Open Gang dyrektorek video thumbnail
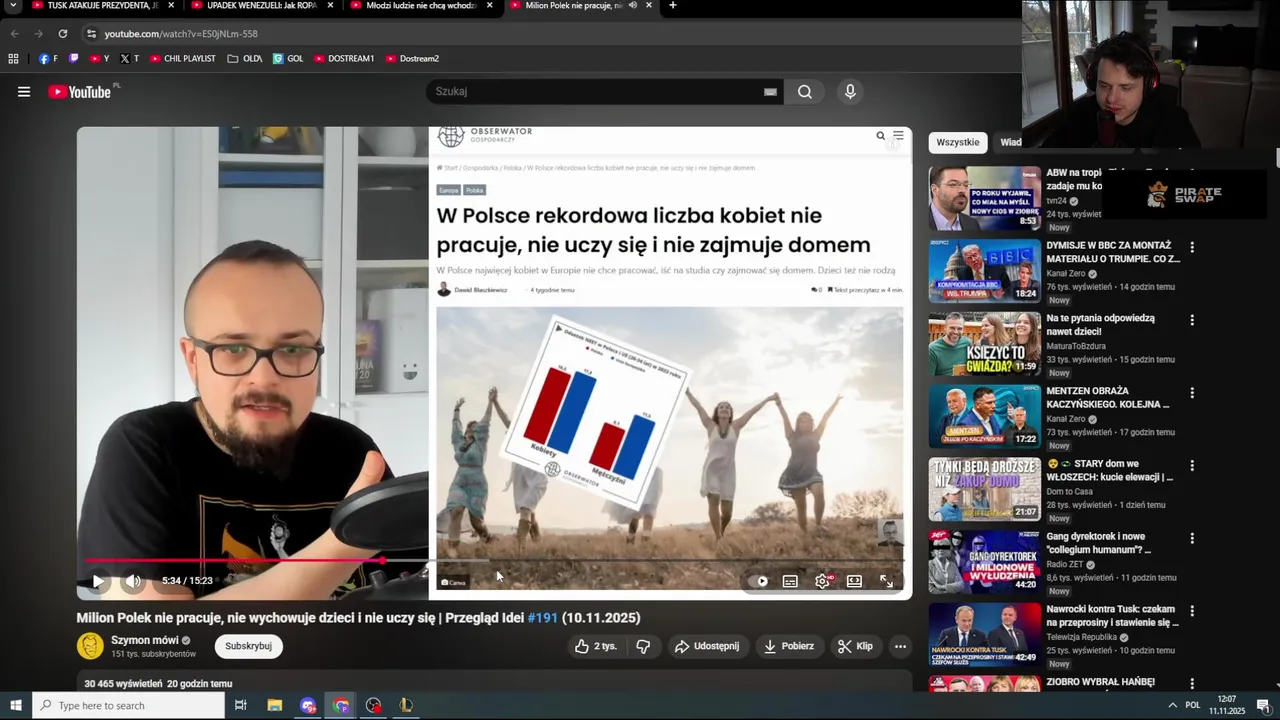 pos(985,562)
